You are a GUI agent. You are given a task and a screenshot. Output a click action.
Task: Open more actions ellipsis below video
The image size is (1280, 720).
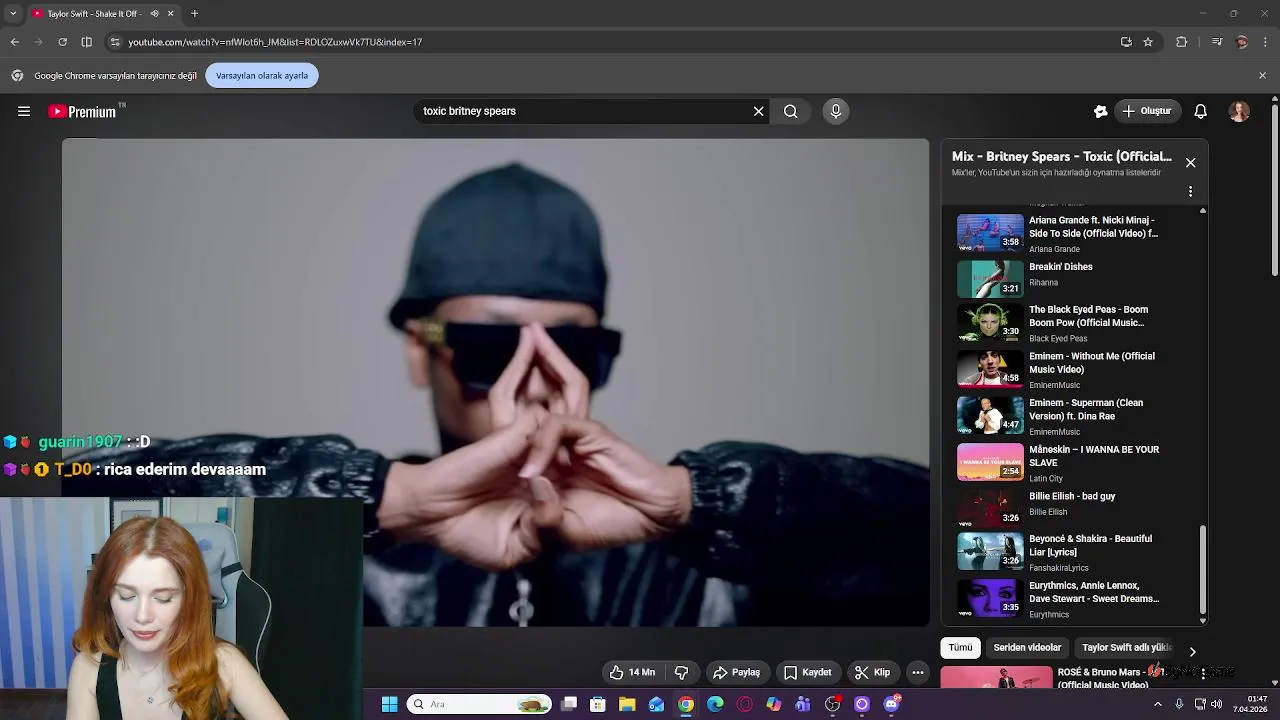click(x=917, y=672)
